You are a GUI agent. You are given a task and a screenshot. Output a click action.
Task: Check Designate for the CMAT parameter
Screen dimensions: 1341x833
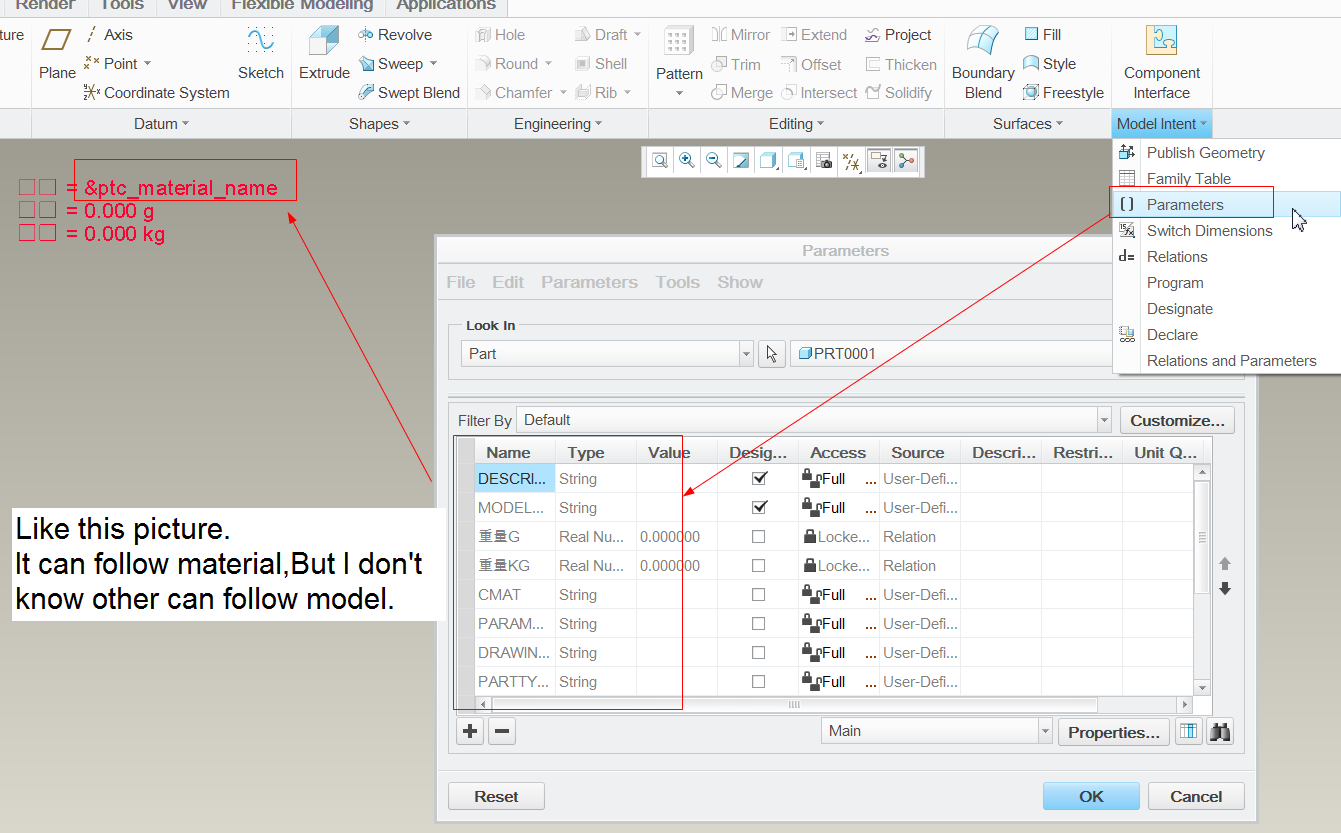(759, 595)
